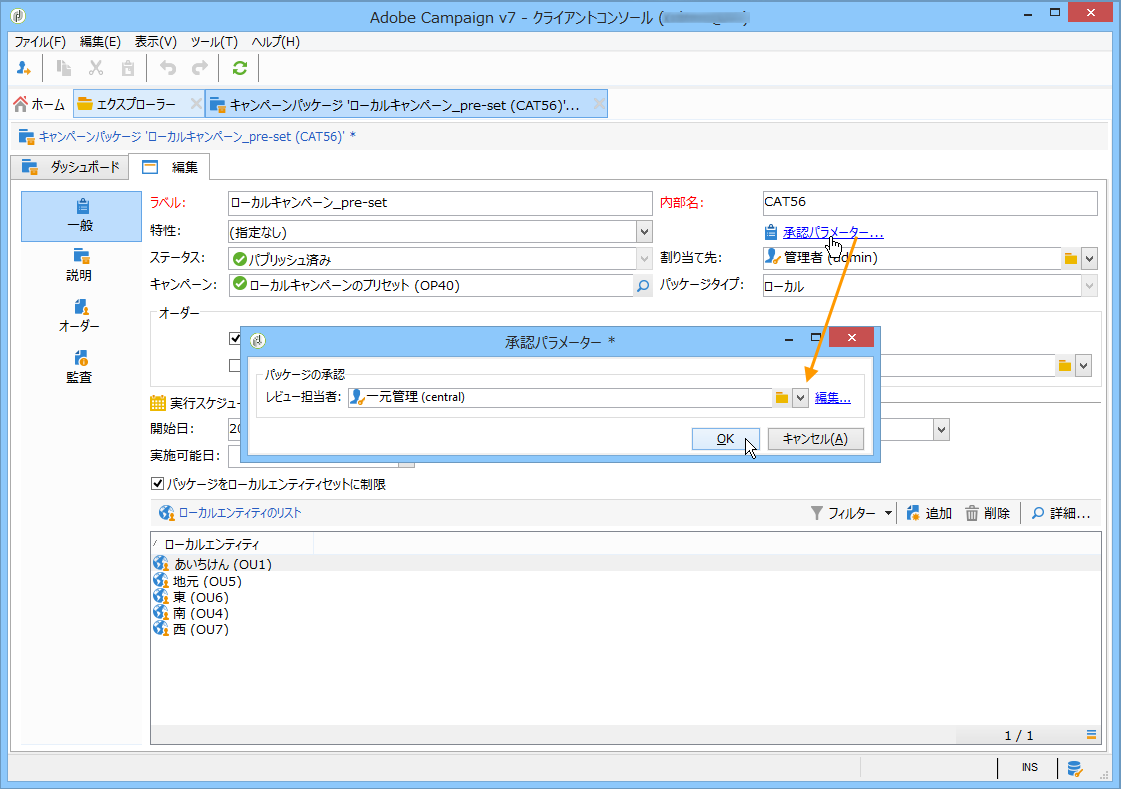
Task: Click the 内部名 CAT56 field
Action: click(929, 203)
